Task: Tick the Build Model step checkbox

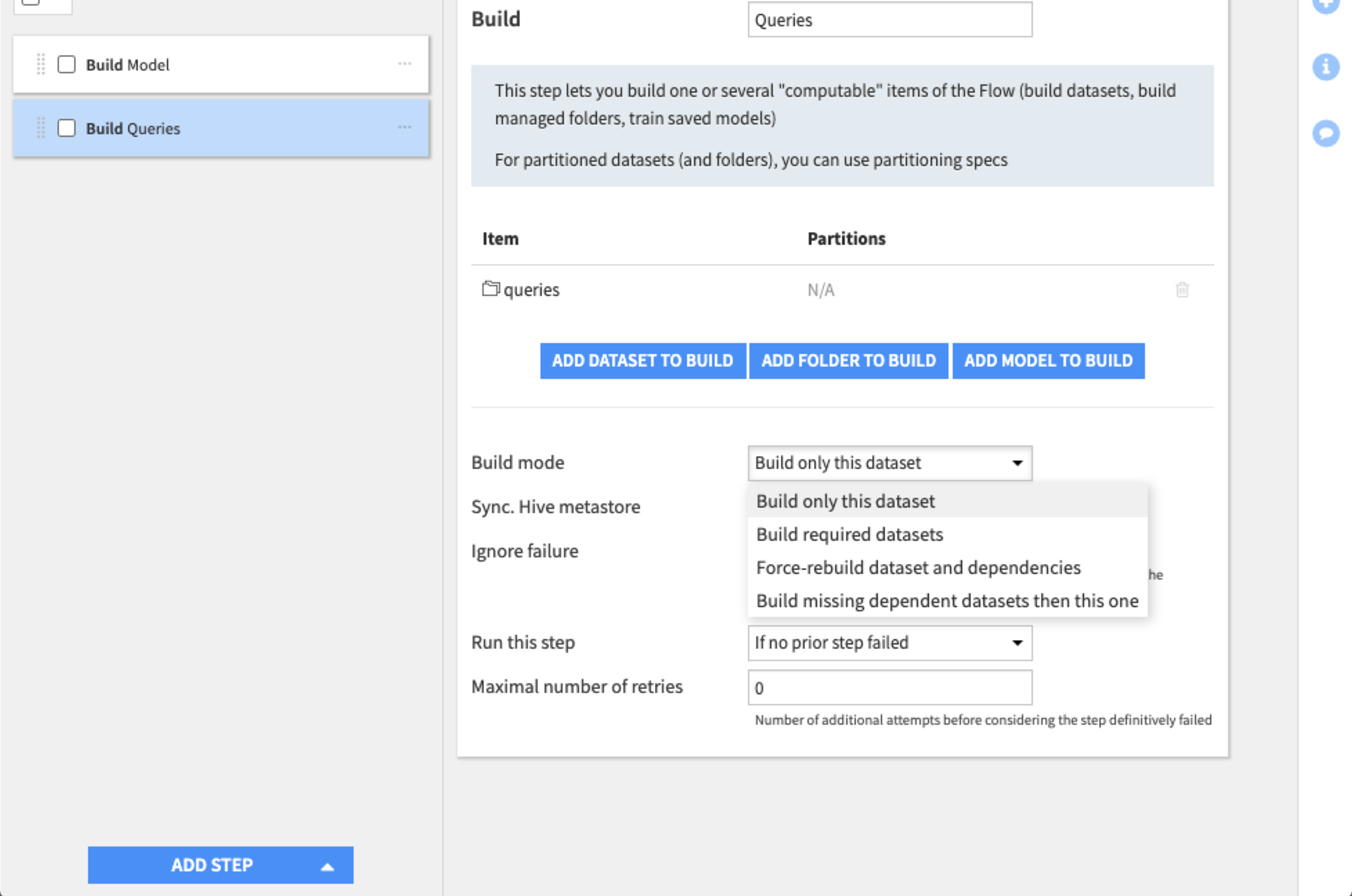Action: [67, 65]
